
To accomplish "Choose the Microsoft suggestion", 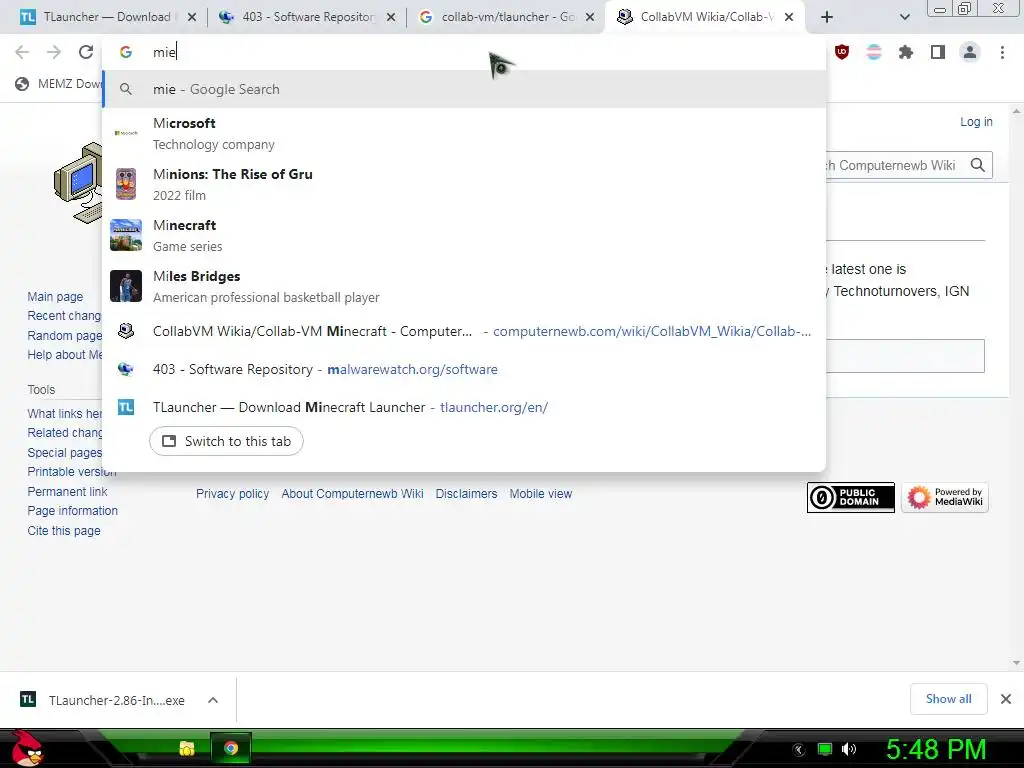I will (464, 133).
